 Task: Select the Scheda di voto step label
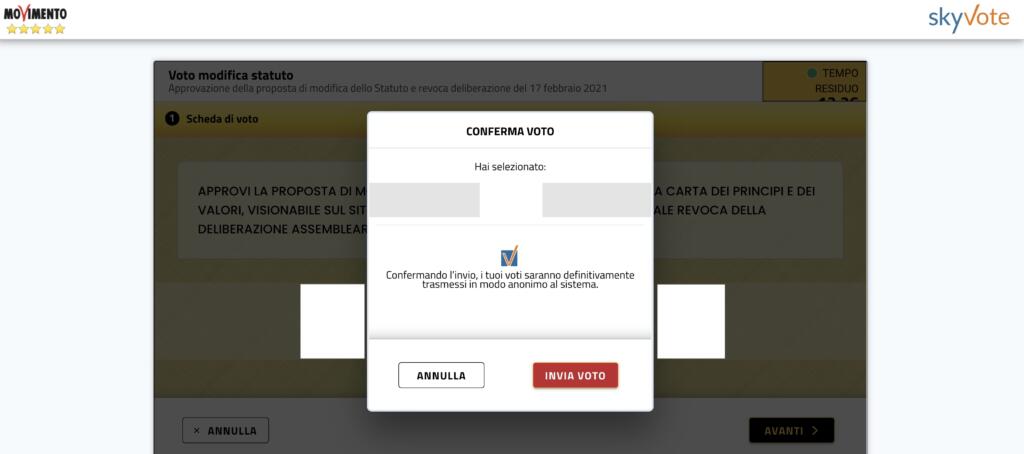pos(222,119)
